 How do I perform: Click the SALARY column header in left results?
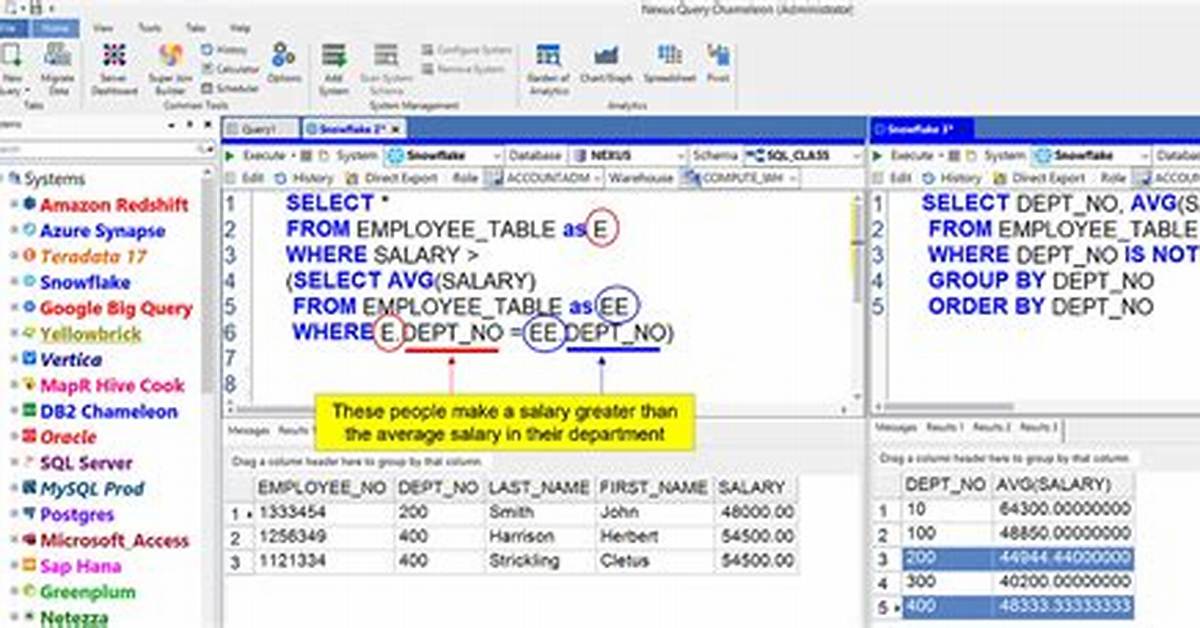click(x=756, y=487)
